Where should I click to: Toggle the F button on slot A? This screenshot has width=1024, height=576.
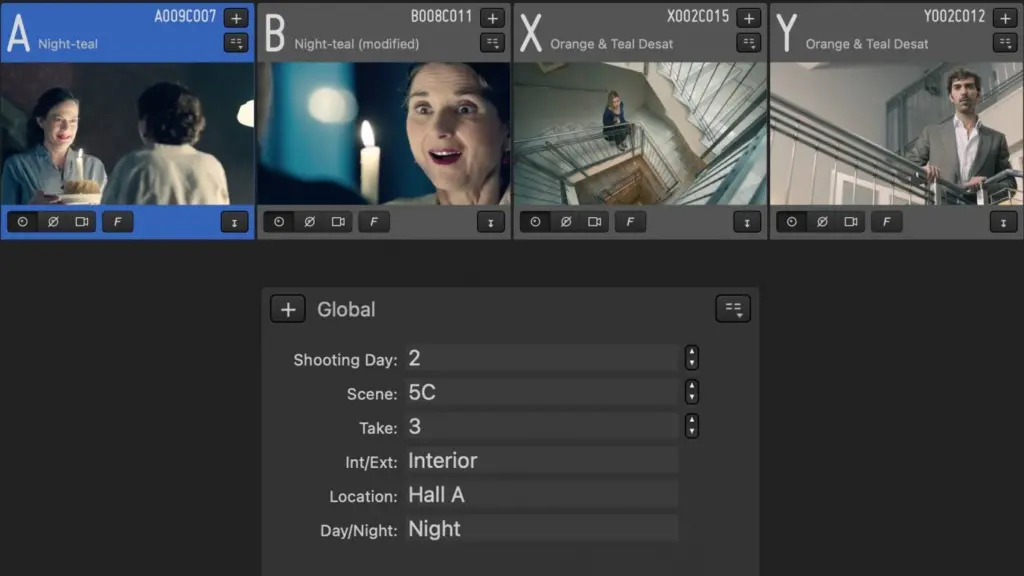pyautogui.click(x=118, y=222)
